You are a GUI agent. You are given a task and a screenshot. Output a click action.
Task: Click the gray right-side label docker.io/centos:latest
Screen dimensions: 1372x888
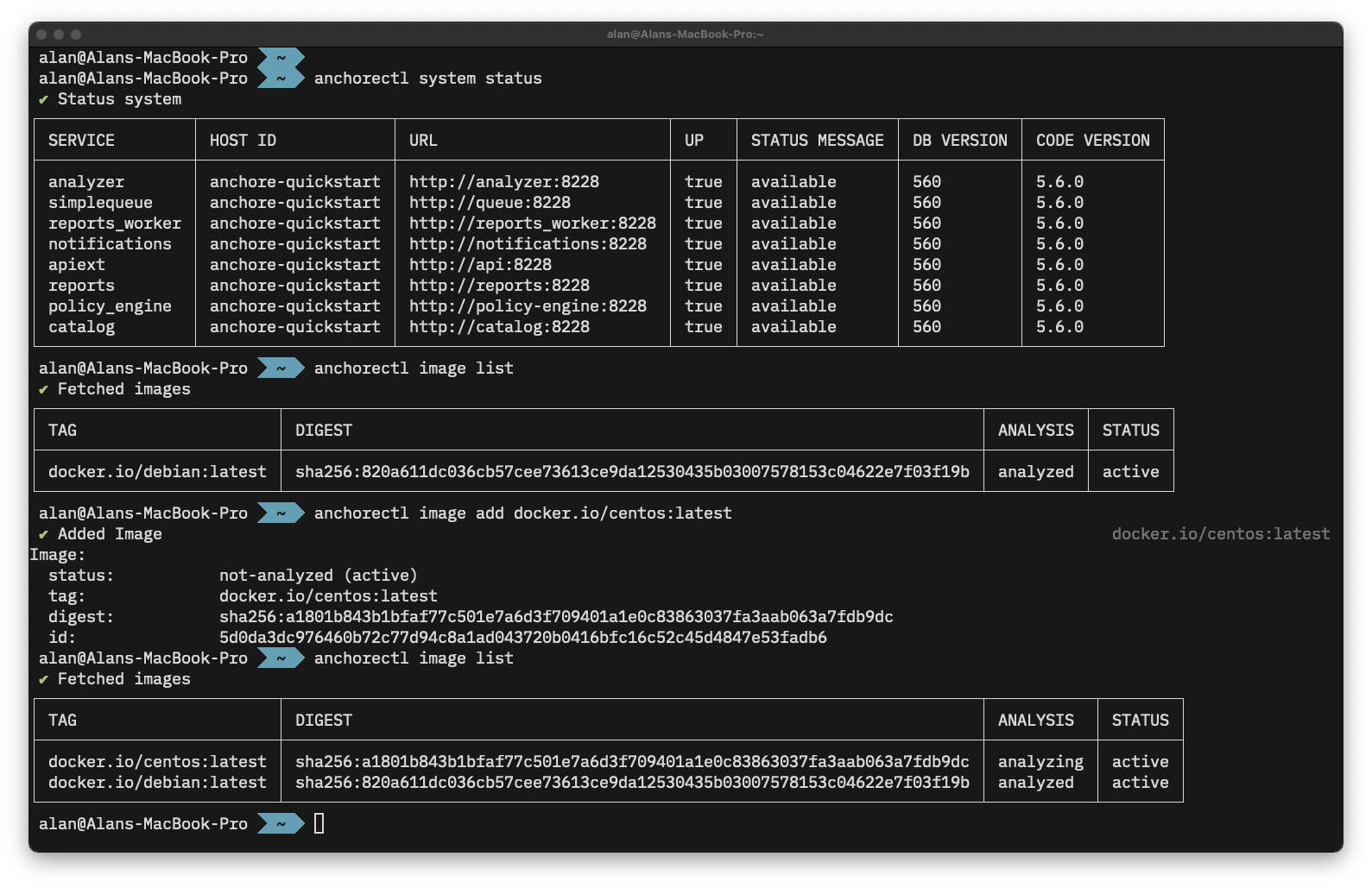(1221, 534)
